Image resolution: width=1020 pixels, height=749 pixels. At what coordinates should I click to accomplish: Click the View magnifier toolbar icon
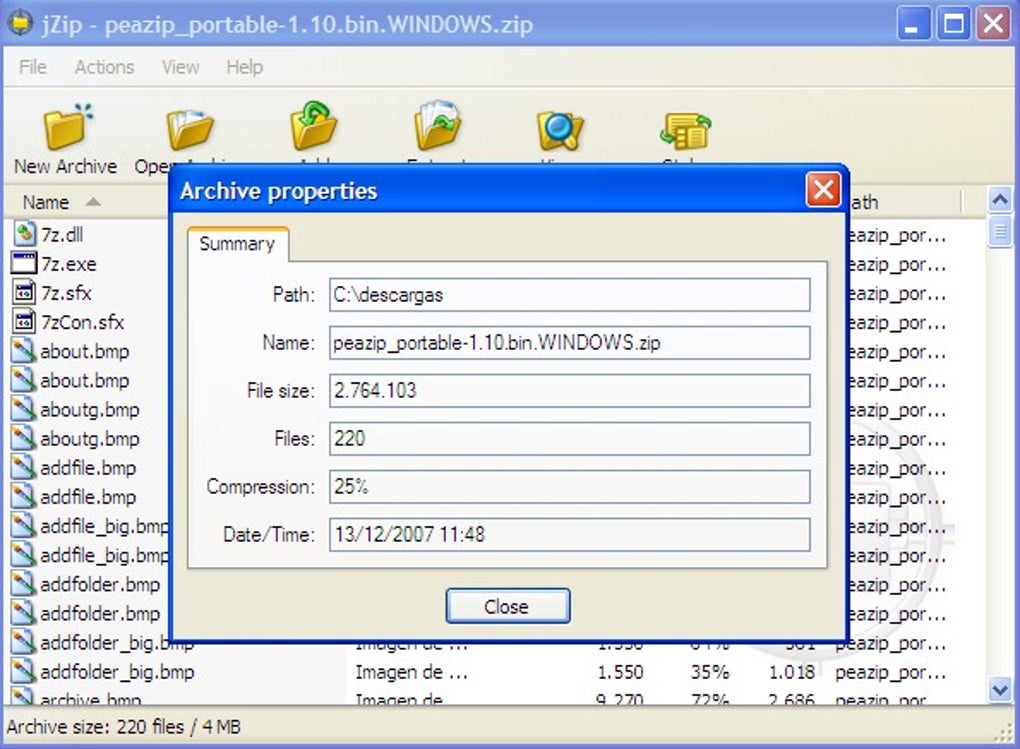tap(560, 130)
